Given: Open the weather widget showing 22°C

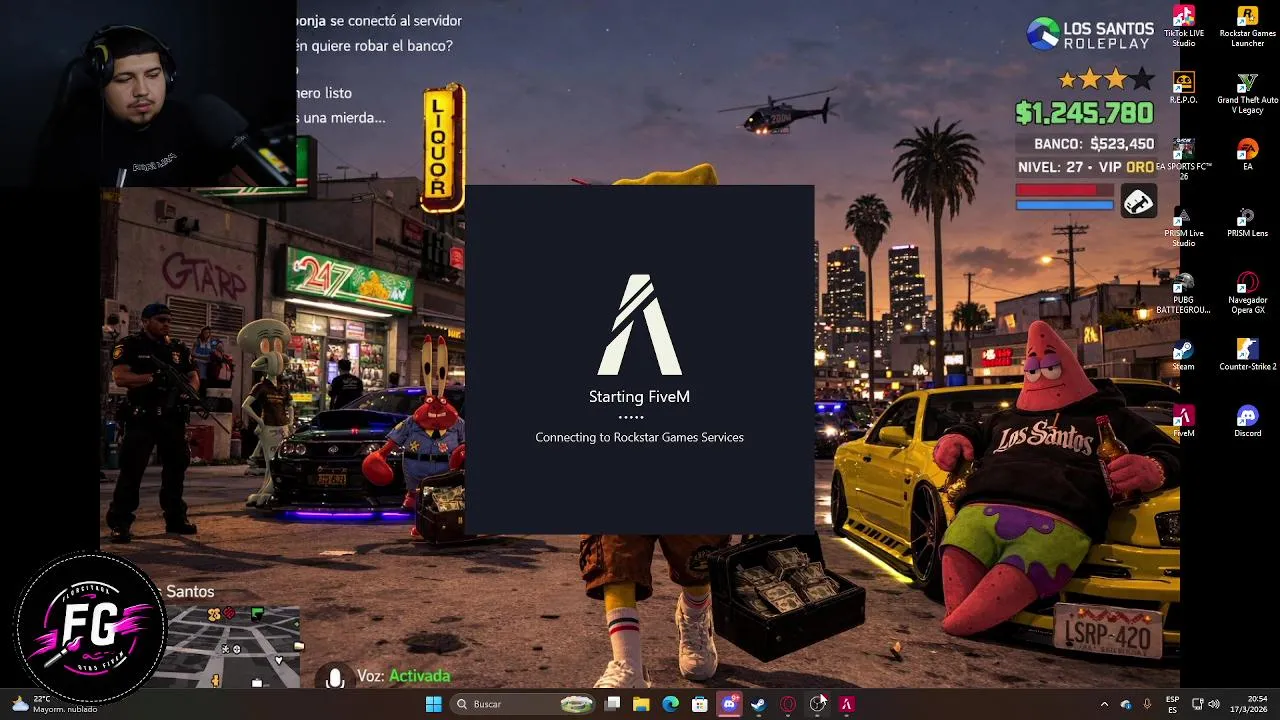Looking at the screenshot, I should click(53, 704).
